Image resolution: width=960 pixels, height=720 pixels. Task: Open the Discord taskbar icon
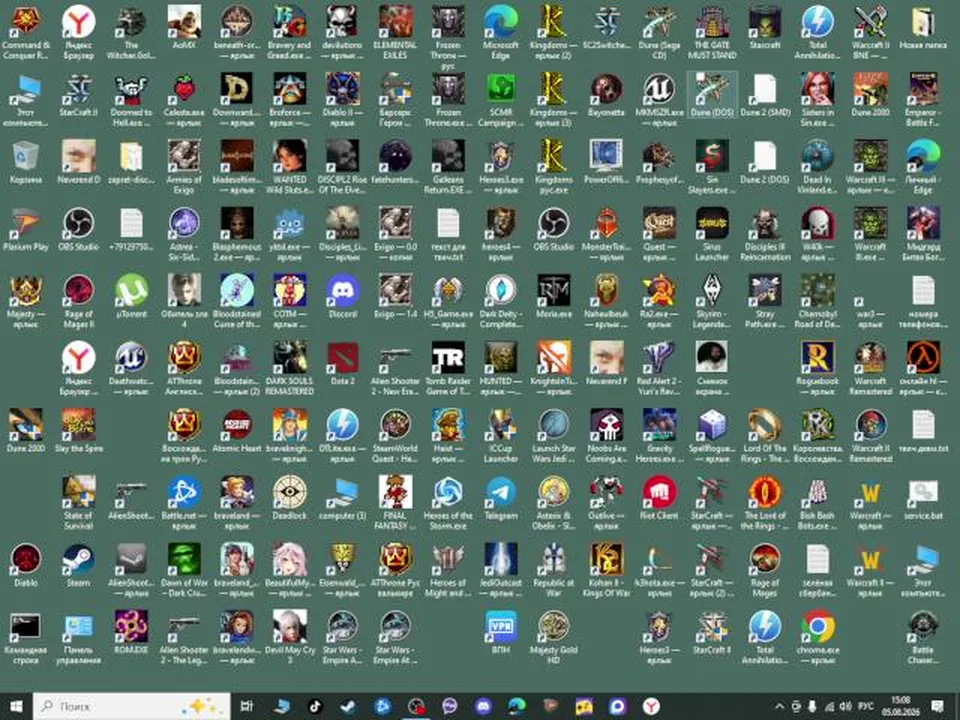tap(483, 707)
